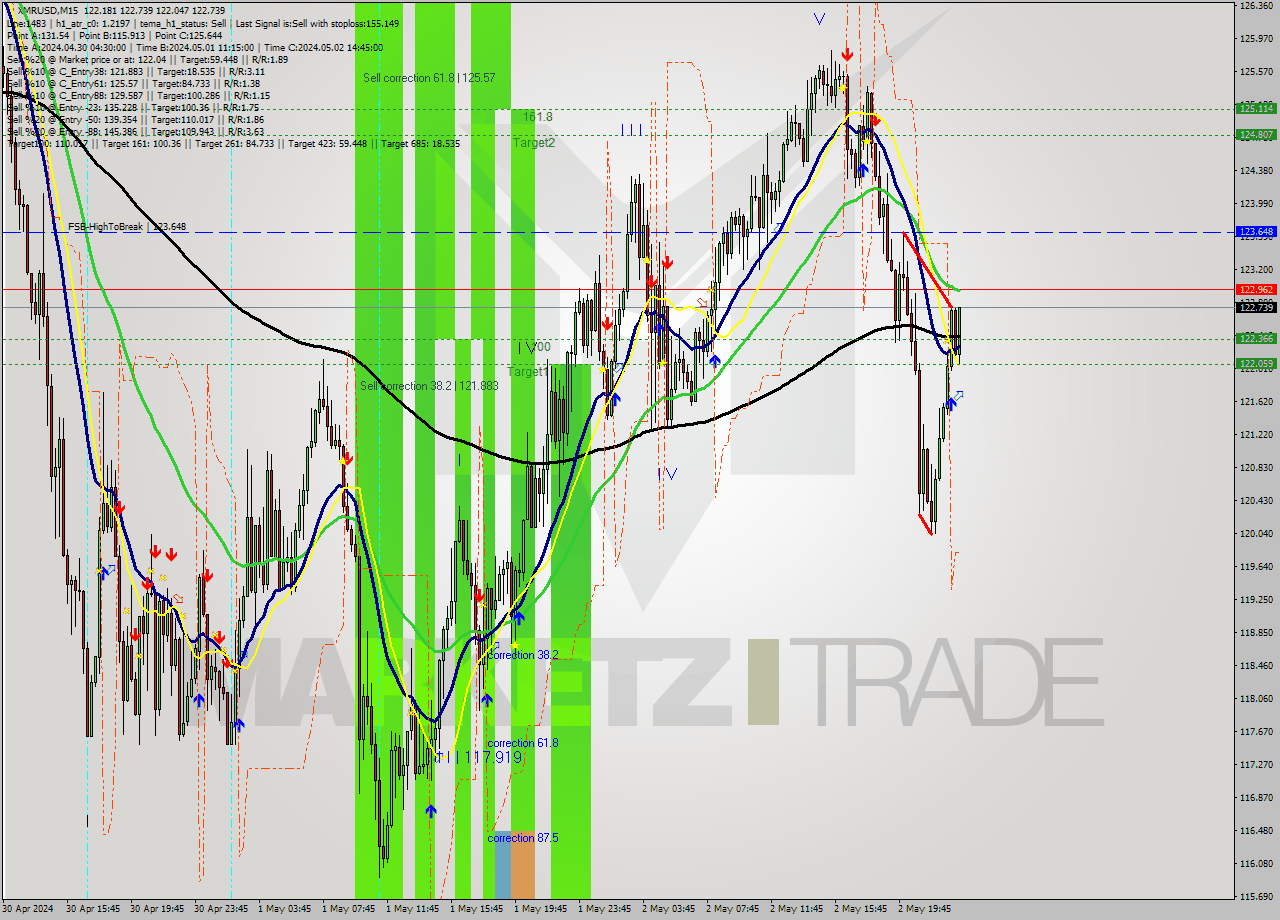Click the red 122.962 price tag
The width and height of the screenshot is (1280, 920).
[1256, 290]
